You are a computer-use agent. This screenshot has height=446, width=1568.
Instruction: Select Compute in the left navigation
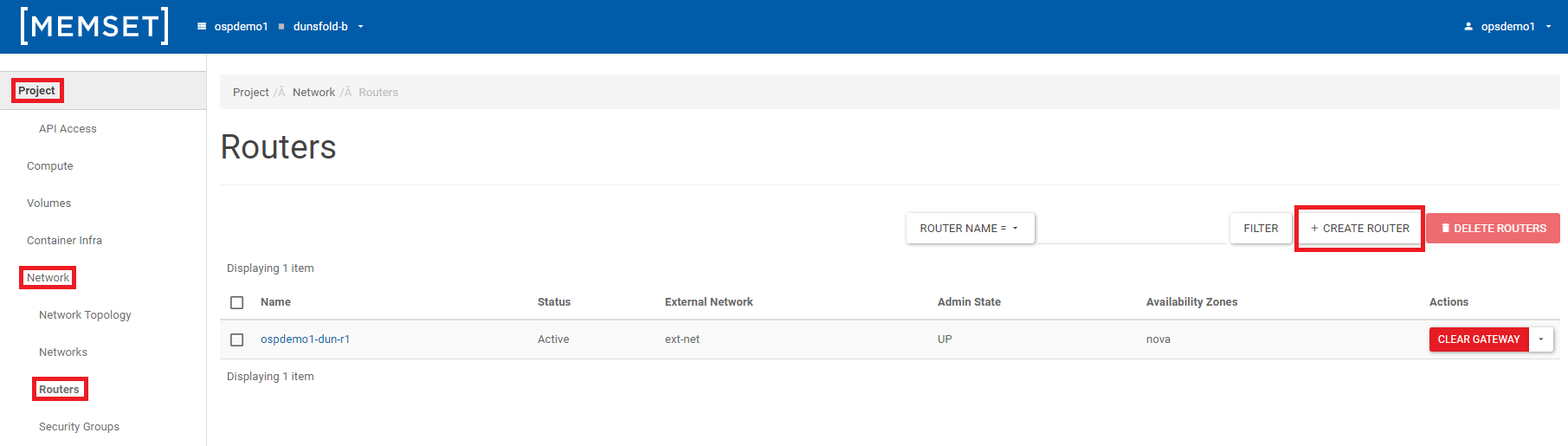click(x=49, y=166)
